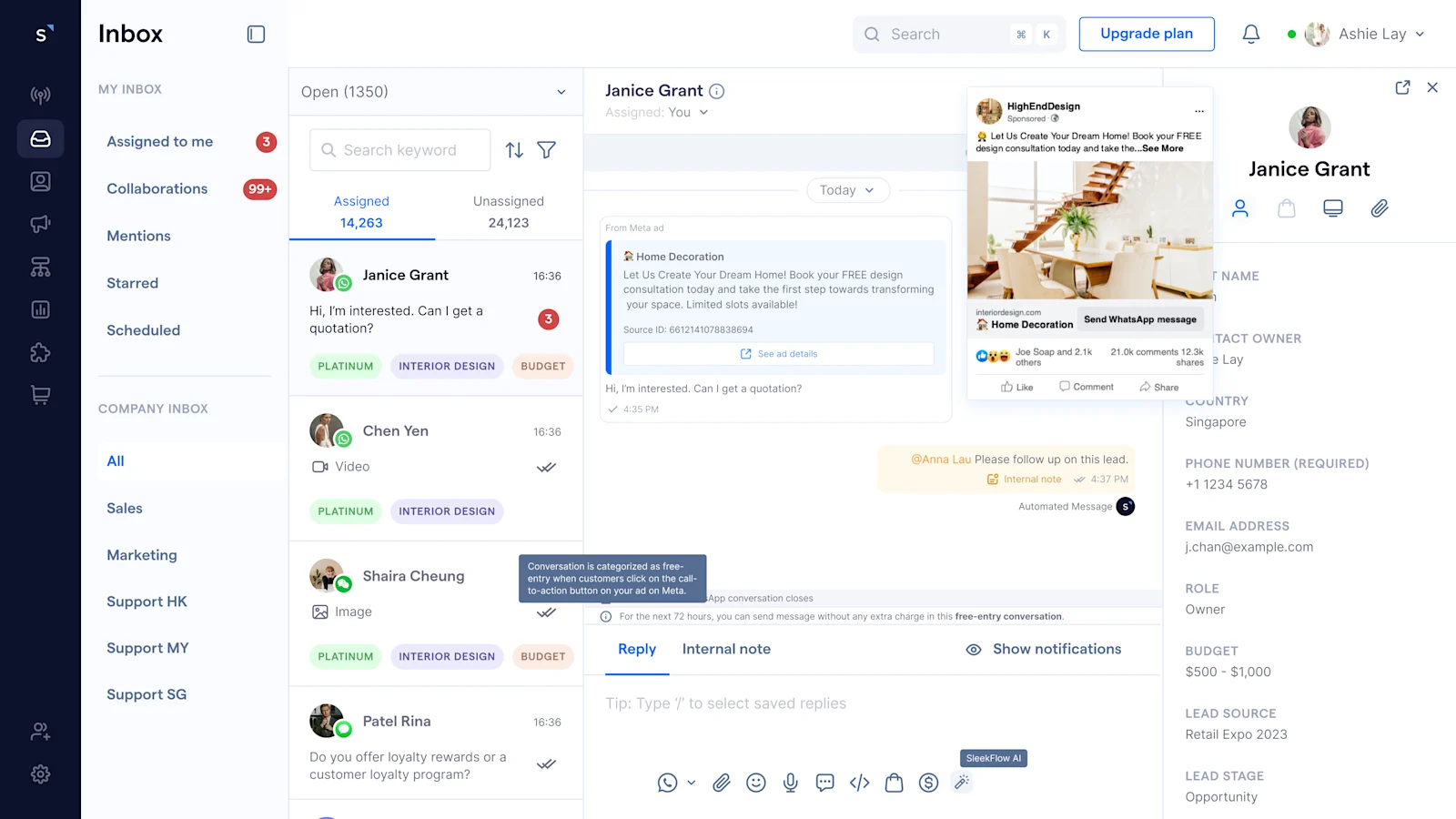Image resolution: width=1456 pixels, height=819 pixels.
Task: Attach a file to the reply
Action: pos(721,783)
